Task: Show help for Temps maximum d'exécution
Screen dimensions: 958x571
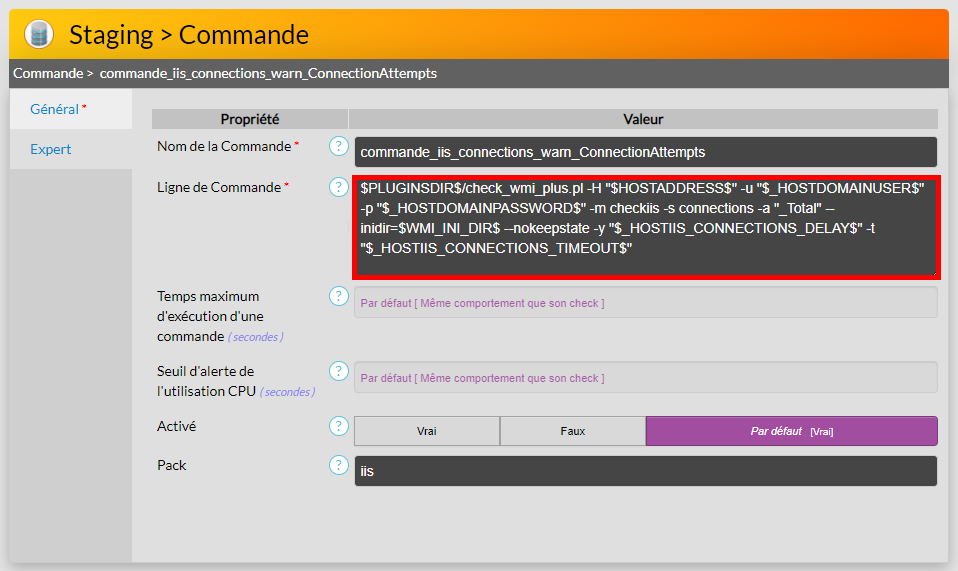Action: (x=339, y=296)
